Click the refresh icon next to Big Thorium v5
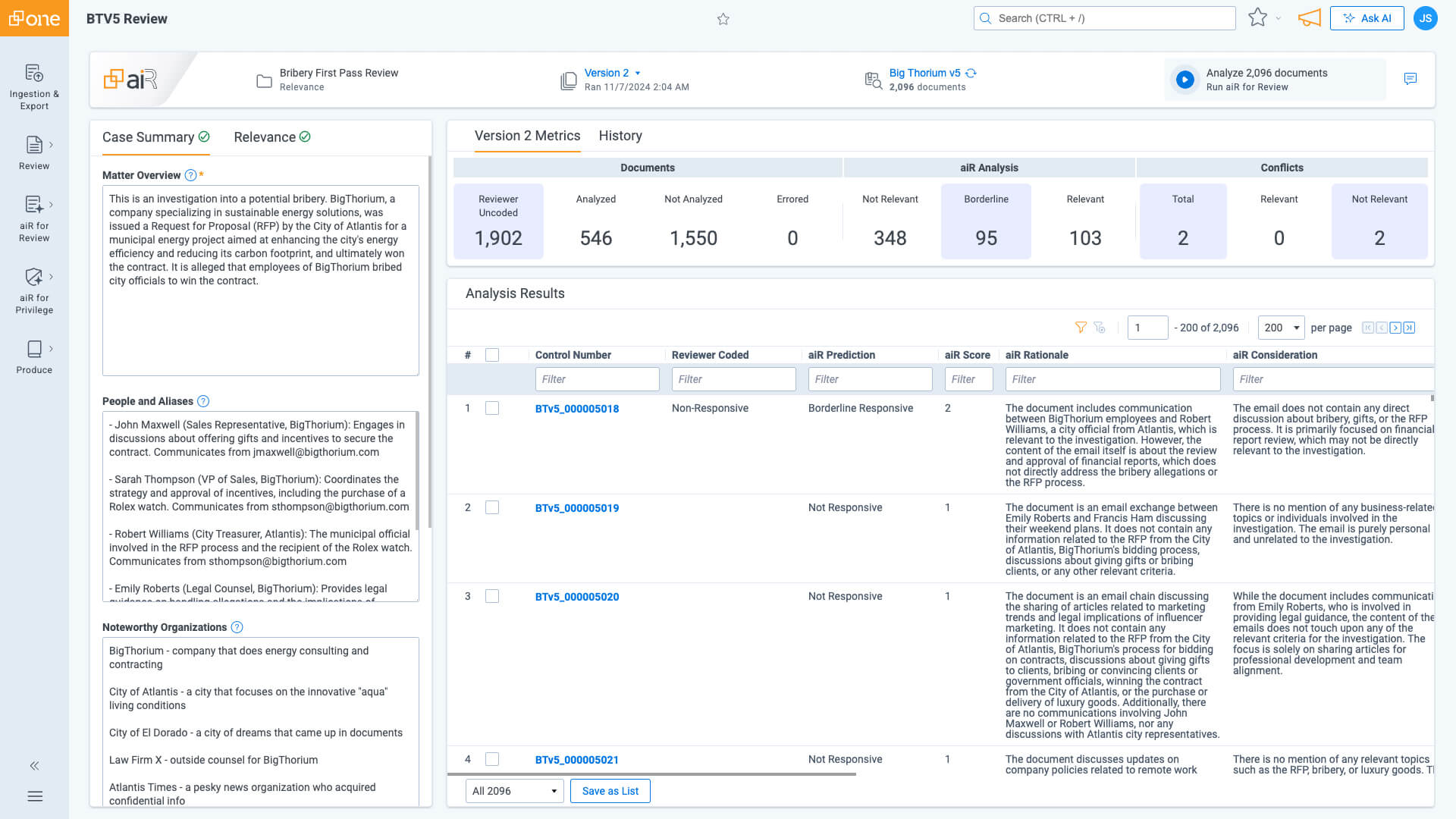1456x819 pixels. click(x=971, y=73)
